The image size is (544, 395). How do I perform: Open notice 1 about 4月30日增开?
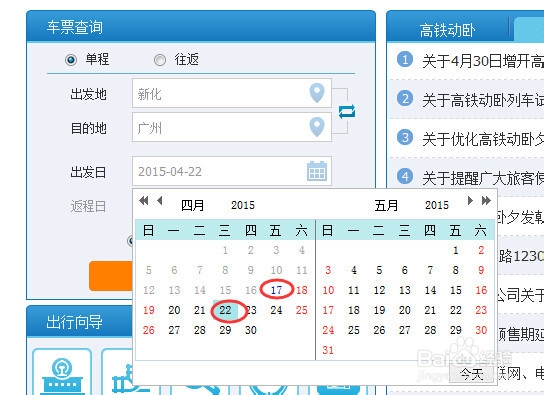coord(483,61)
